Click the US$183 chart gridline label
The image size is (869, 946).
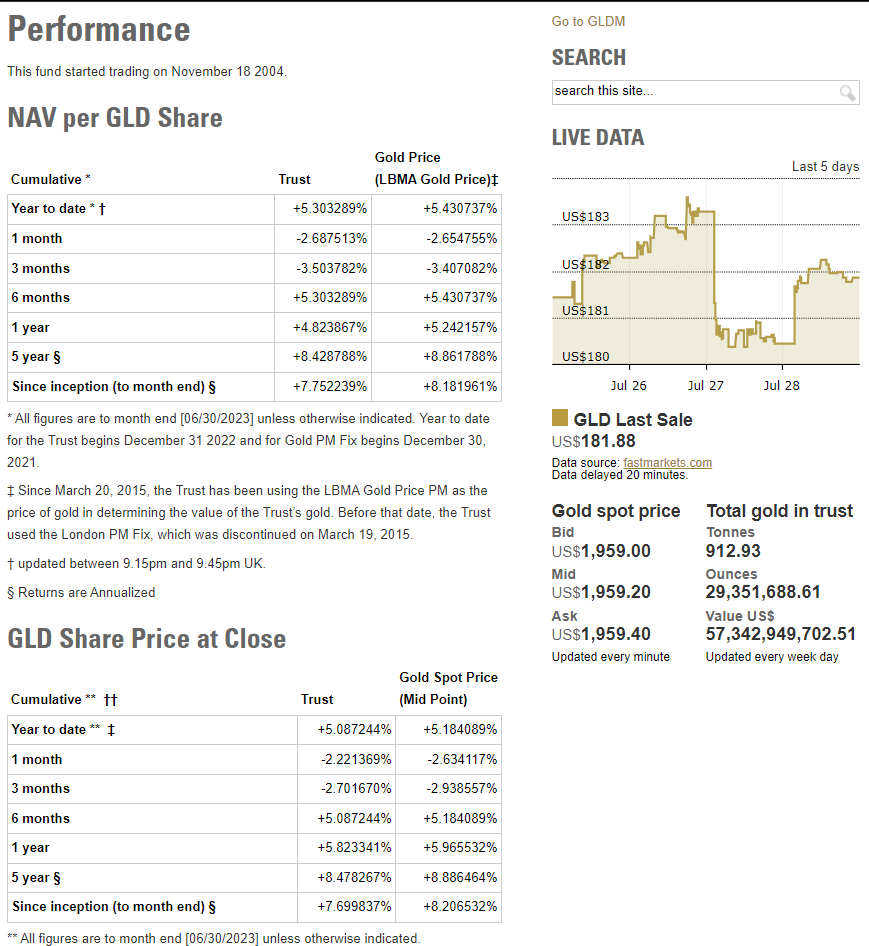click(x=586, y=217)
